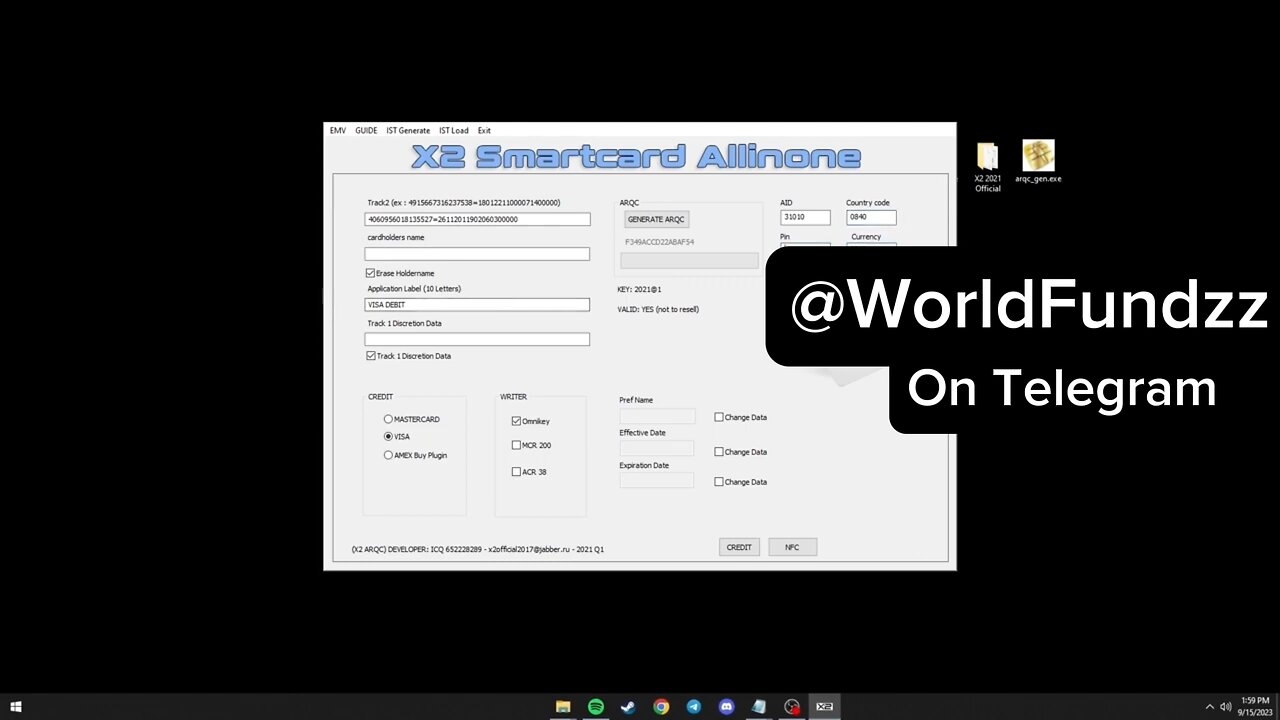1280x720 pixels.
Task: Click the NFC button
Action: 792,547
